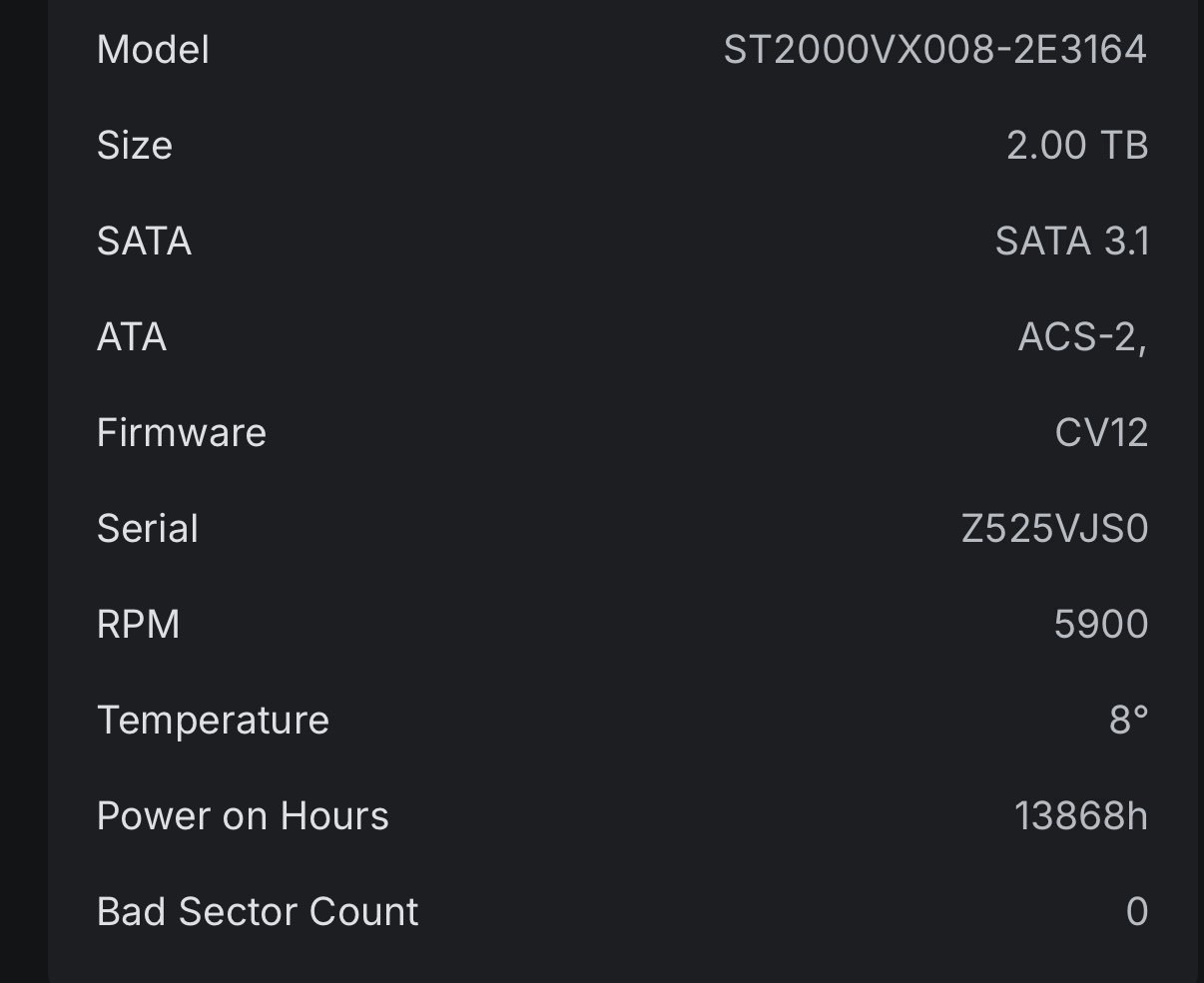Screen dimensions: 1204x983
Task: Select the 5900 RPM value
Action: pyautogui.click(x=1100, y=625)
